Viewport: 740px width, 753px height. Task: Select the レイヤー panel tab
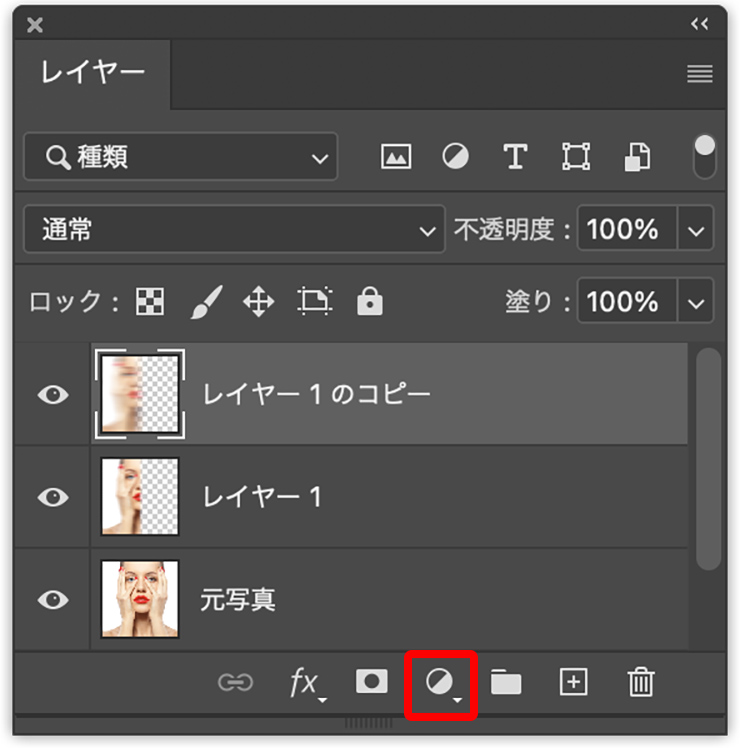tap(92, 73)
